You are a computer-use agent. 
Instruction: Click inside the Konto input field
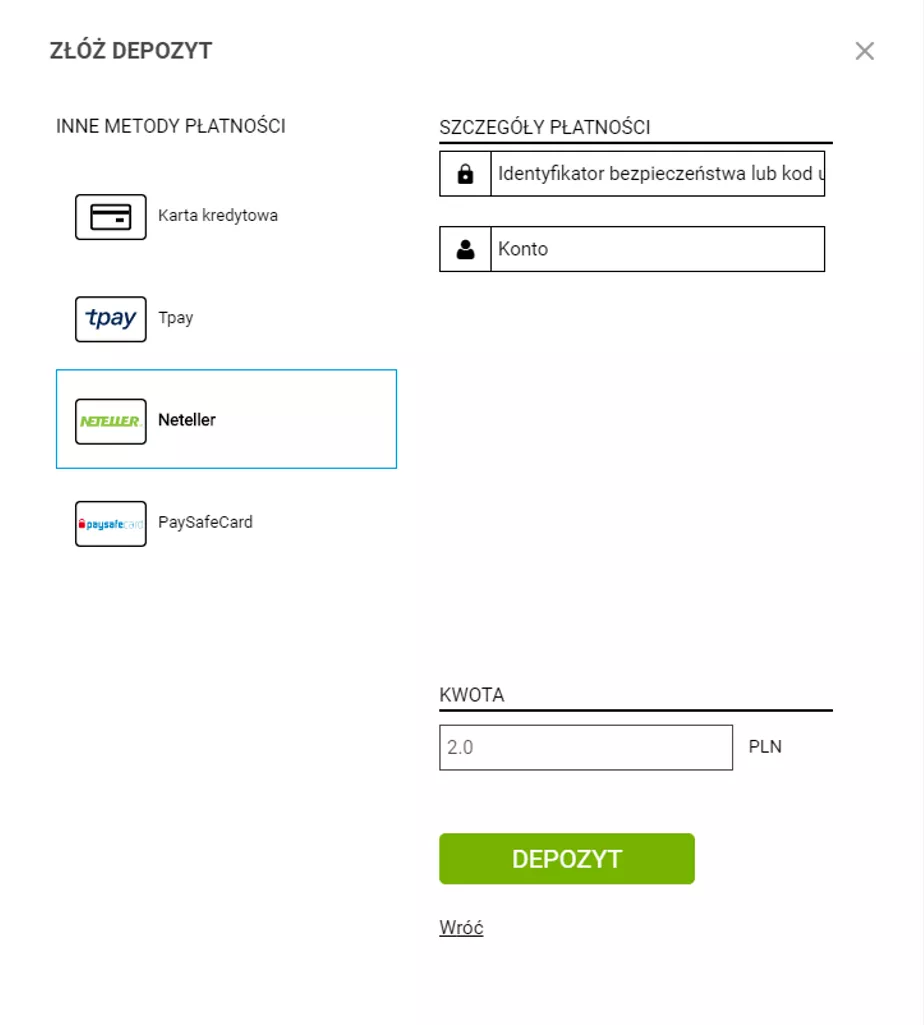pos(655,249)
